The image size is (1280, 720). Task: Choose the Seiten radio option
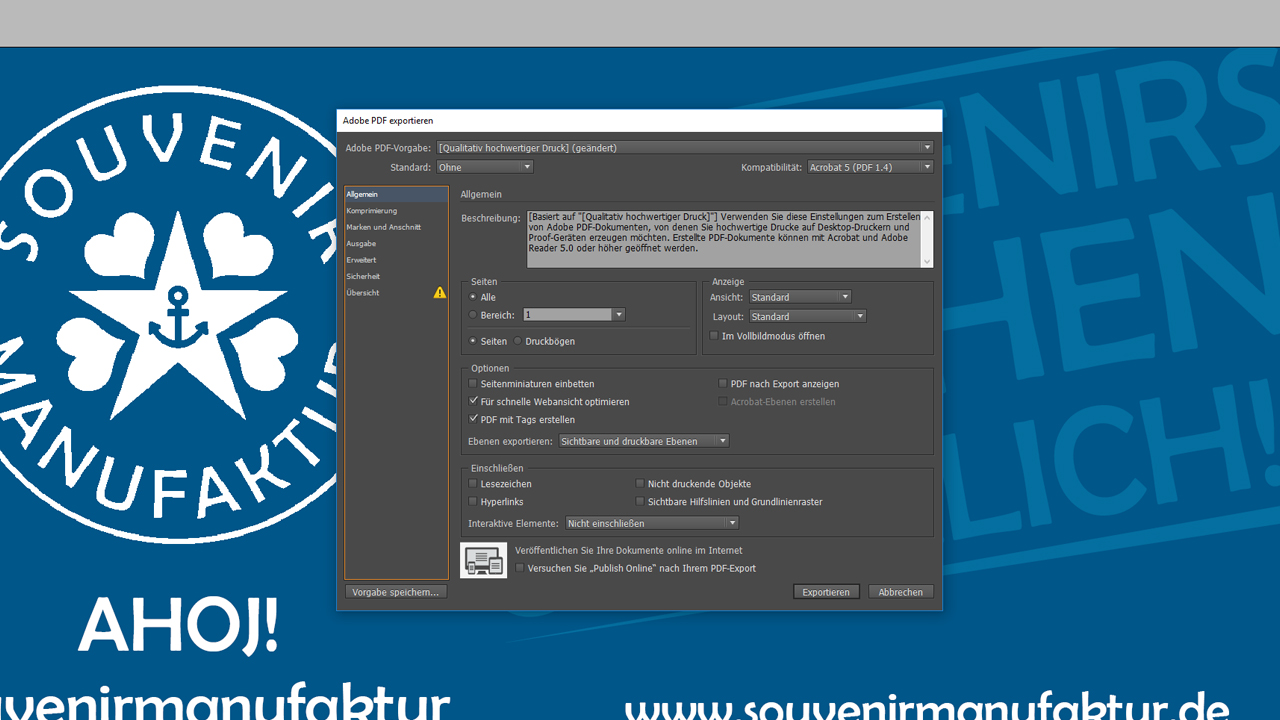[473, 341]
